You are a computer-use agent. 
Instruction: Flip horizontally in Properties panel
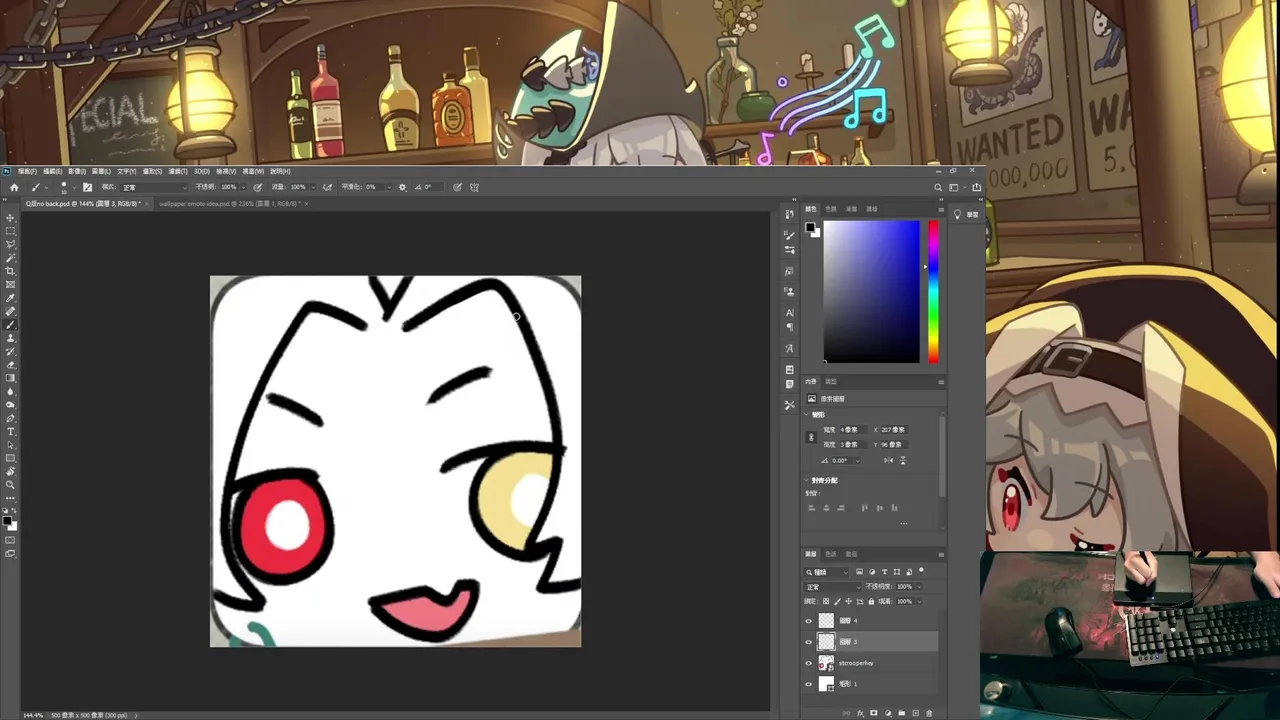(889, 460)
